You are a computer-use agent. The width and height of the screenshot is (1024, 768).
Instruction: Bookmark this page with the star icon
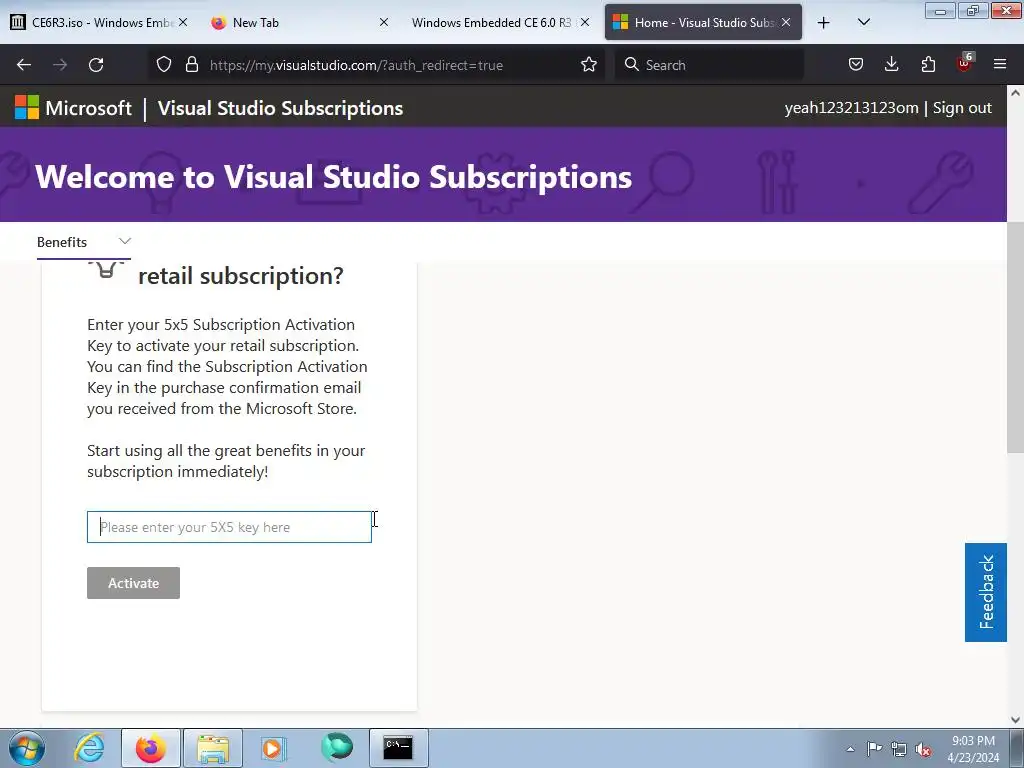[x=588, y=65]
